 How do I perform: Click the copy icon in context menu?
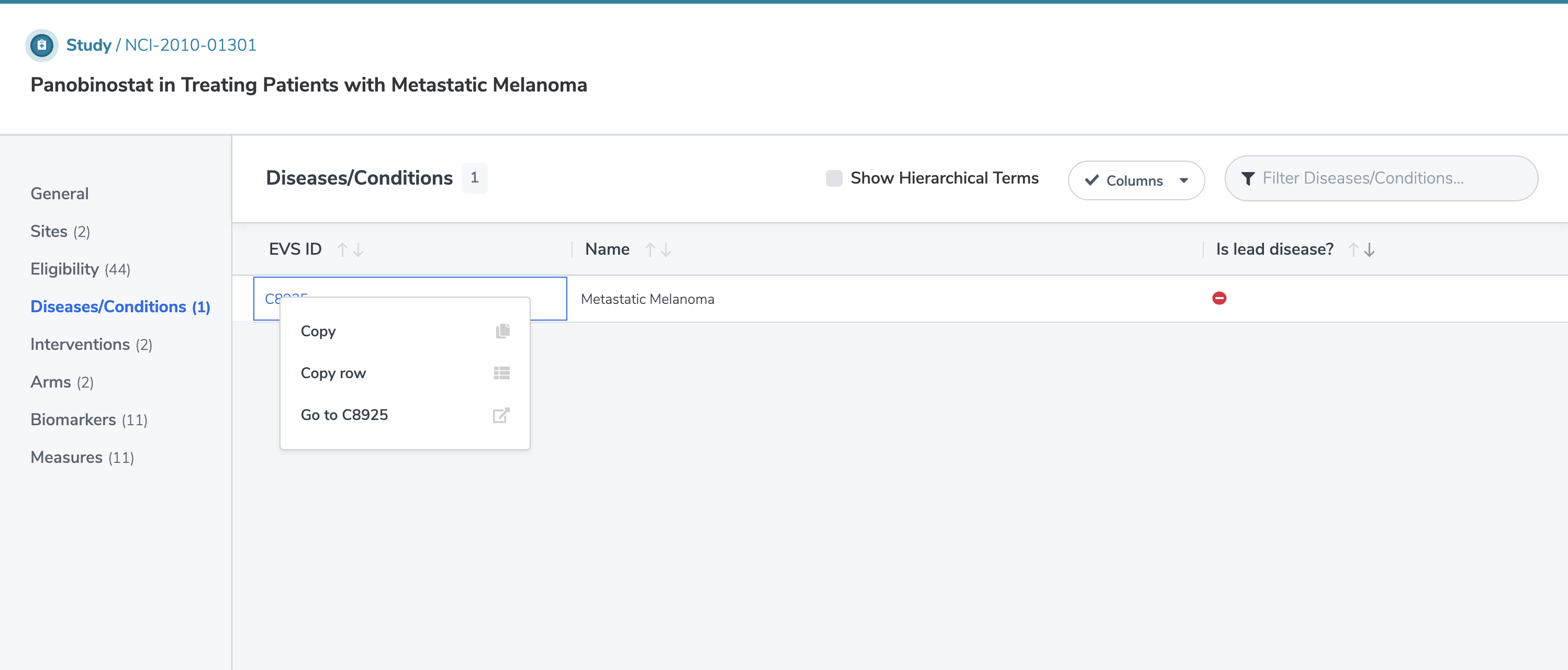tap(502, 331)
